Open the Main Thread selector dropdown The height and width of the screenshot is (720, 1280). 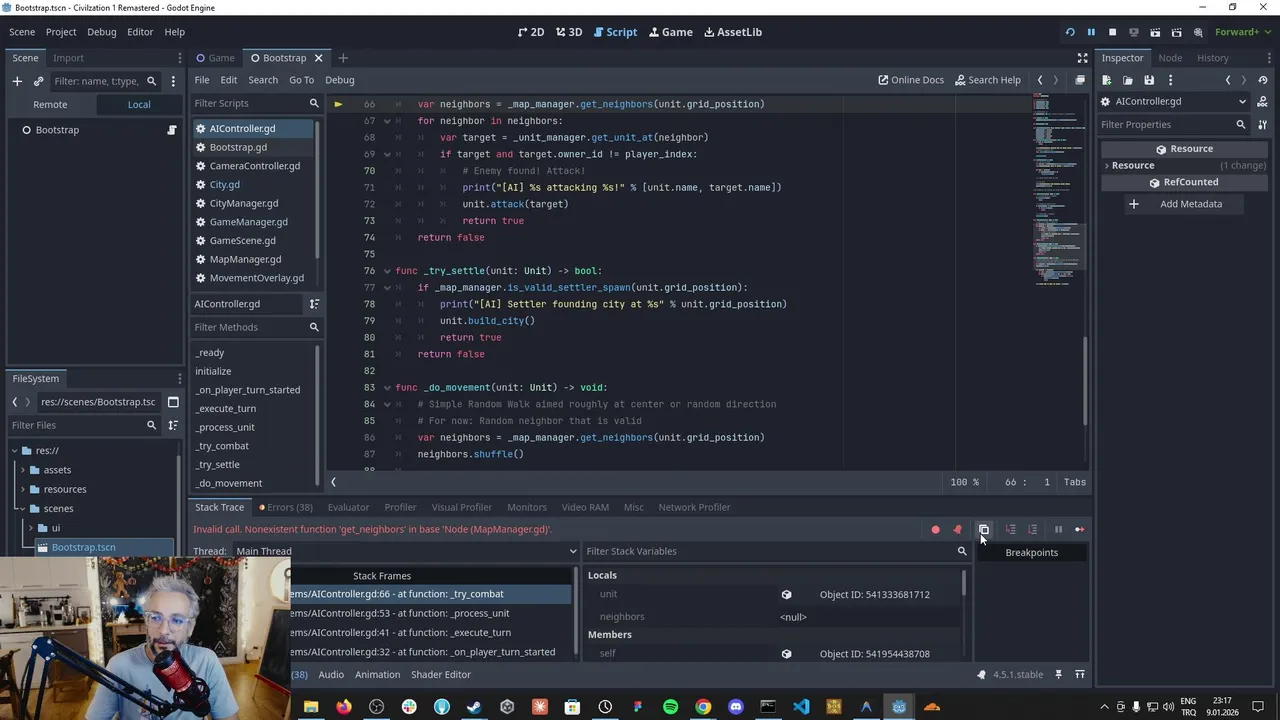pos(405,551)
